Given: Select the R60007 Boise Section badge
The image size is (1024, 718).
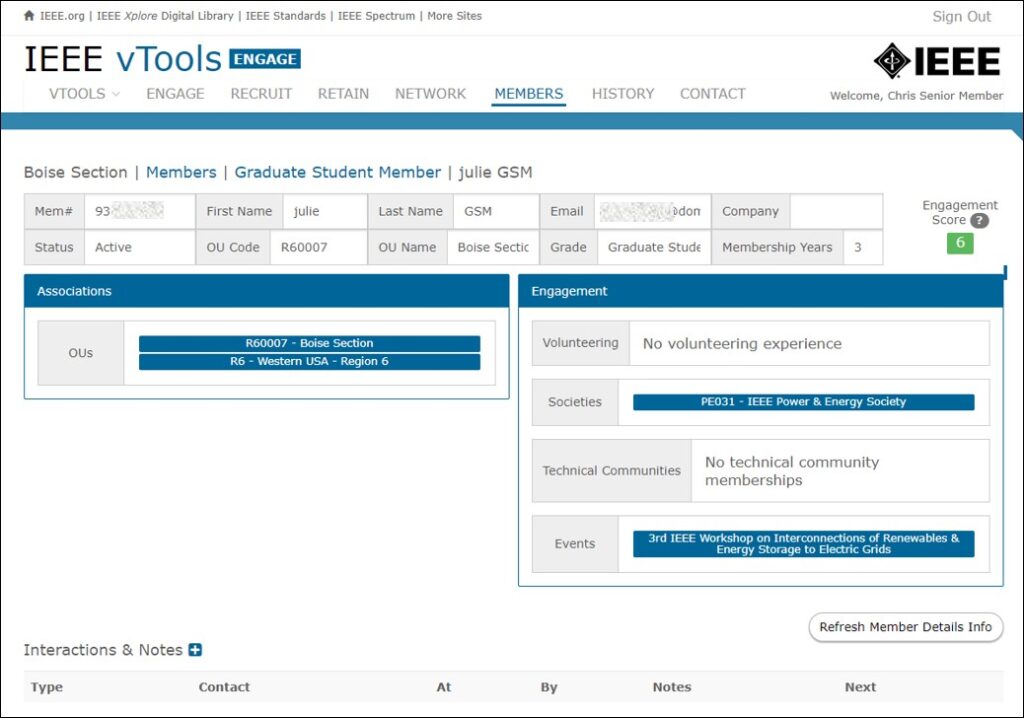Looking at the screenshot, I should click(310, 342).
